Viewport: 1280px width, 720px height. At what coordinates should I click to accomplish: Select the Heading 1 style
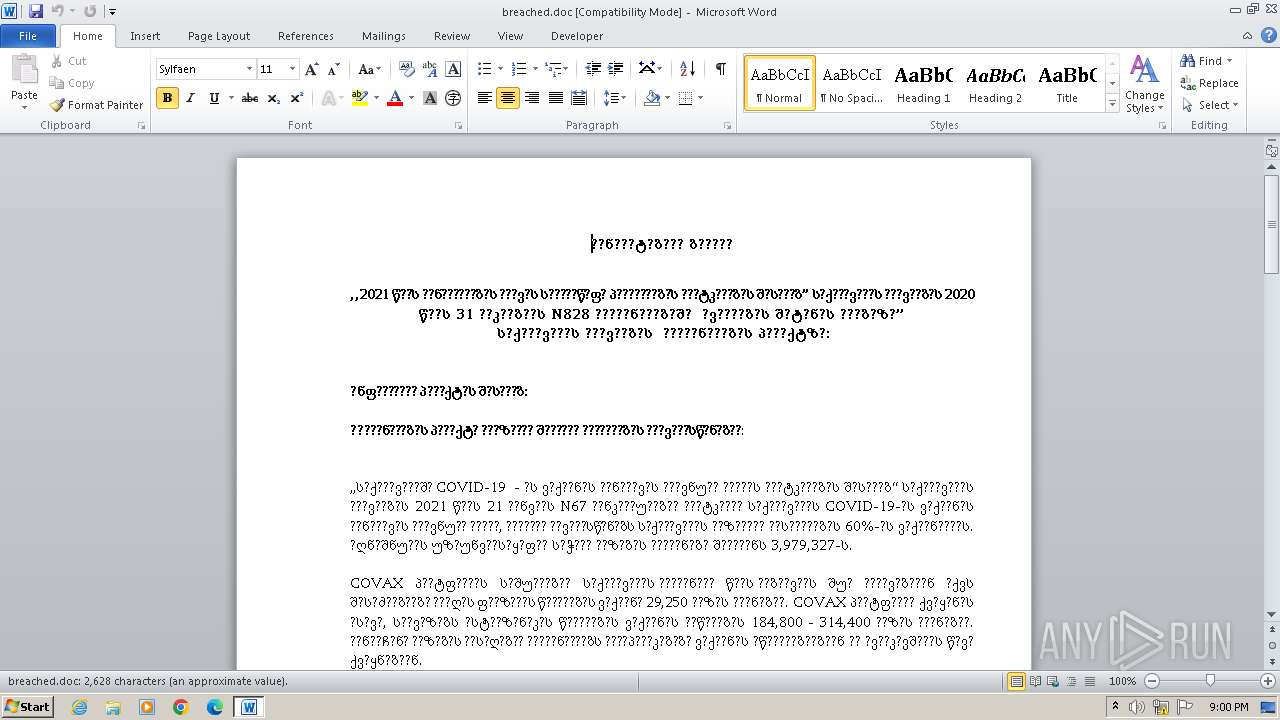coord(923,82)
